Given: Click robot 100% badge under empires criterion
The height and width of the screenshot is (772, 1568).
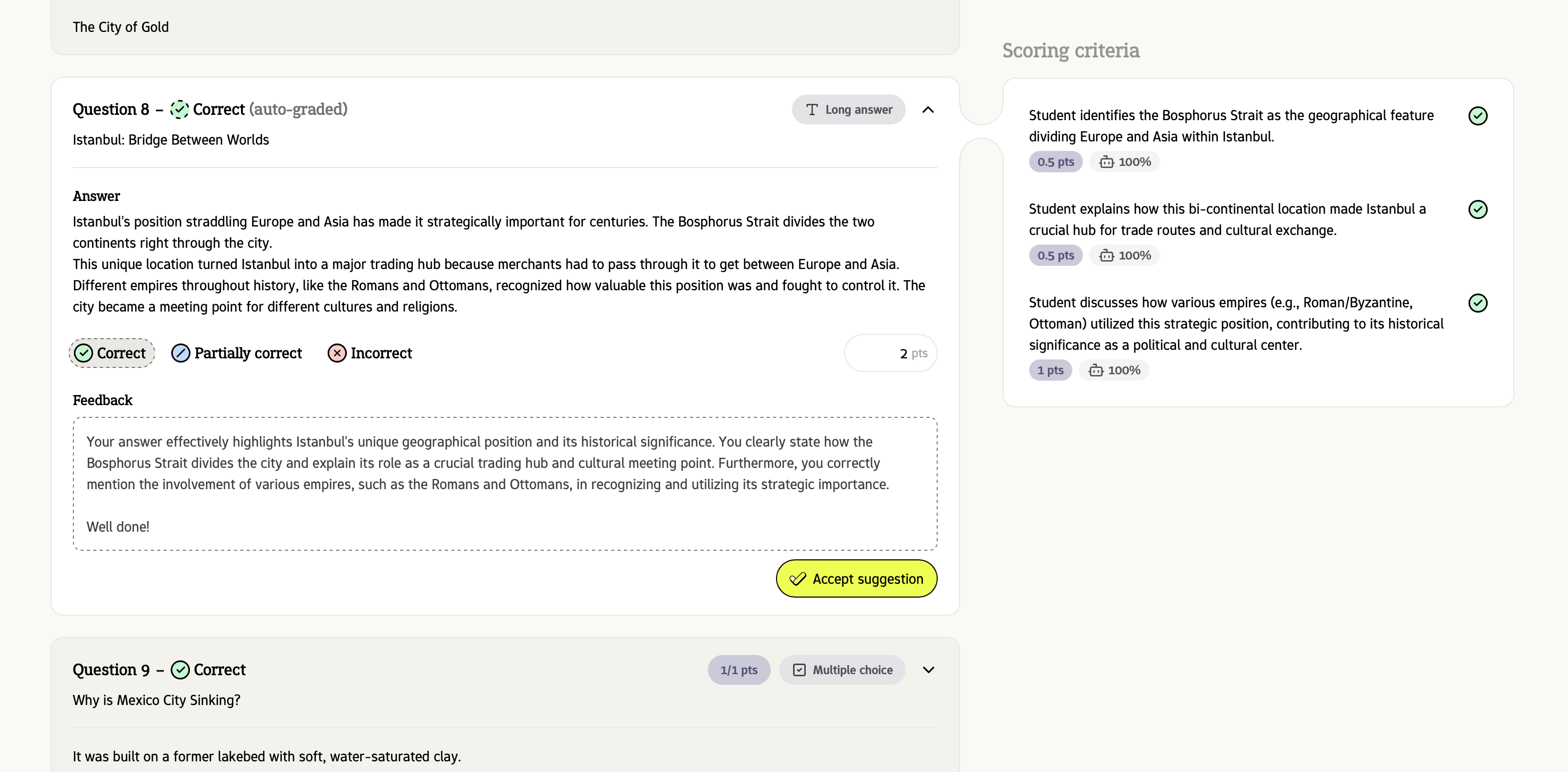Looking at the screenshot, I should click(1114, 371).
